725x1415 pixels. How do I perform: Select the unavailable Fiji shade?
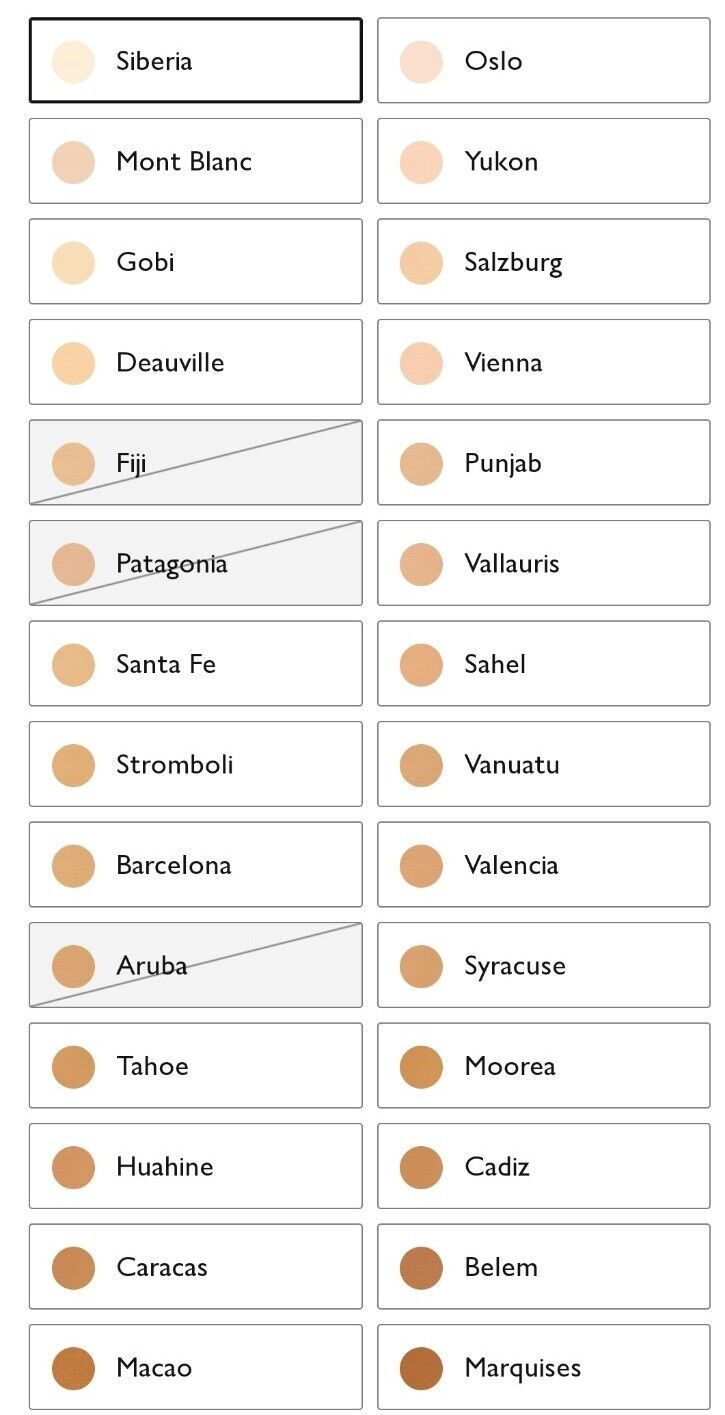(x=195, y=463)
